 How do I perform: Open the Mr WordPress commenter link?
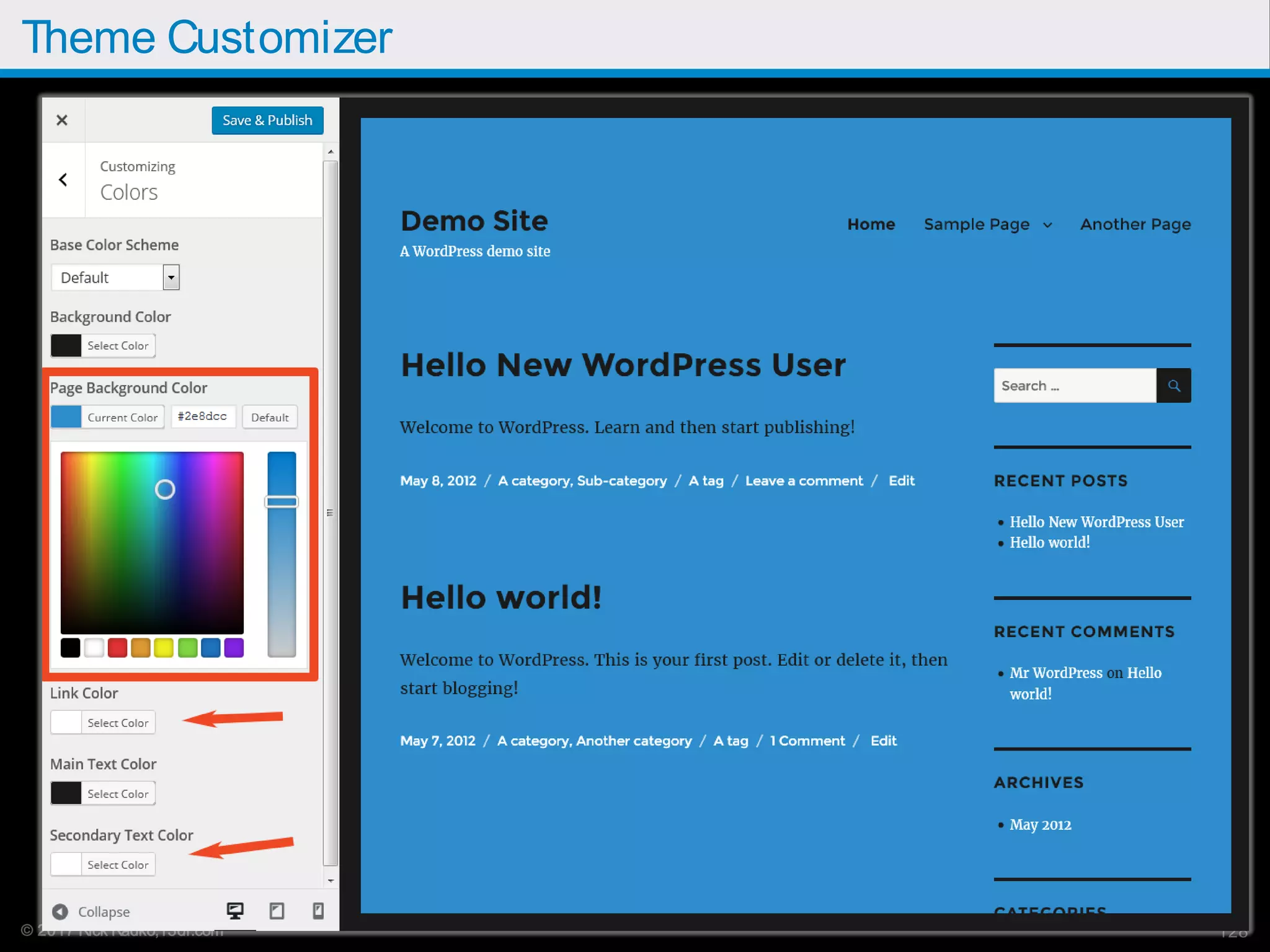click(x=1056, y=673)
